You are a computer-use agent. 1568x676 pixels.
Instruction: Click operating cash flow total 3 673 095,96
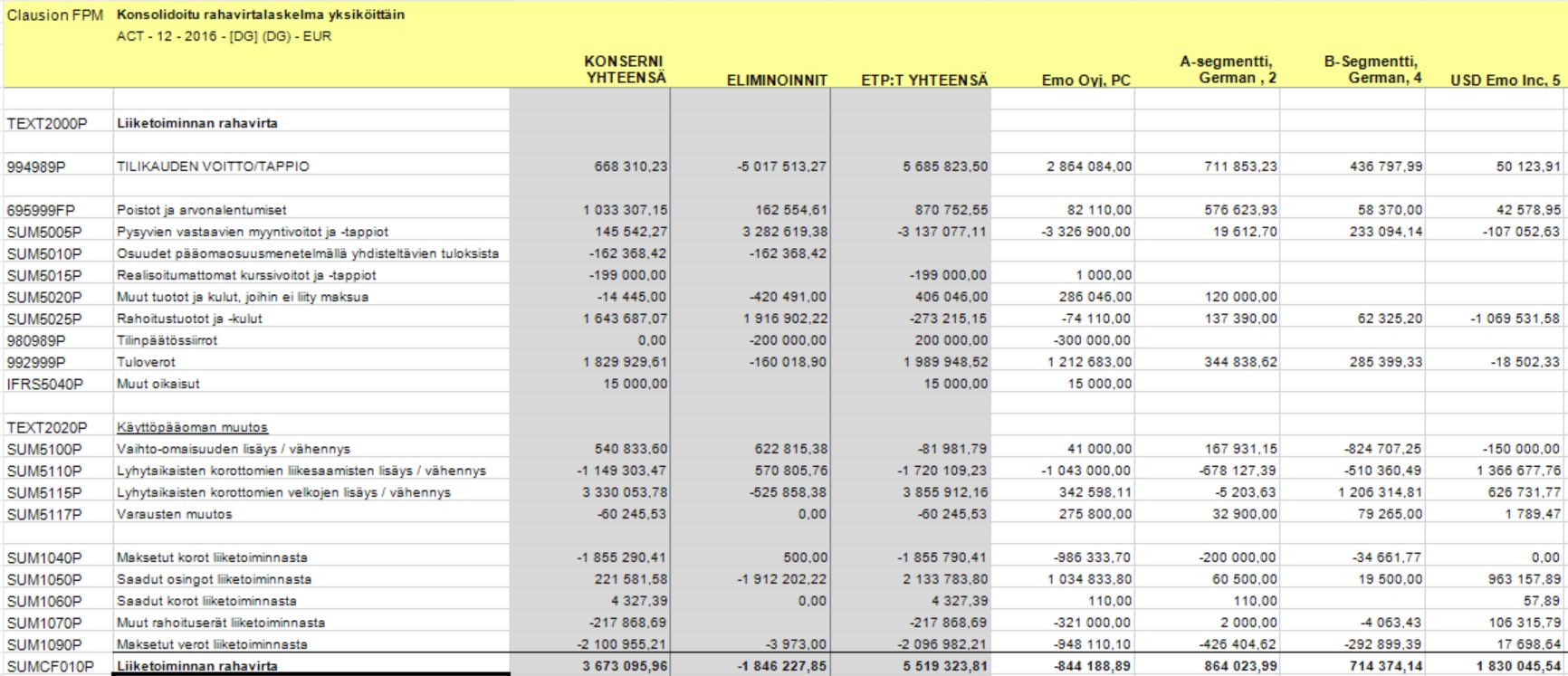(626, 666)
